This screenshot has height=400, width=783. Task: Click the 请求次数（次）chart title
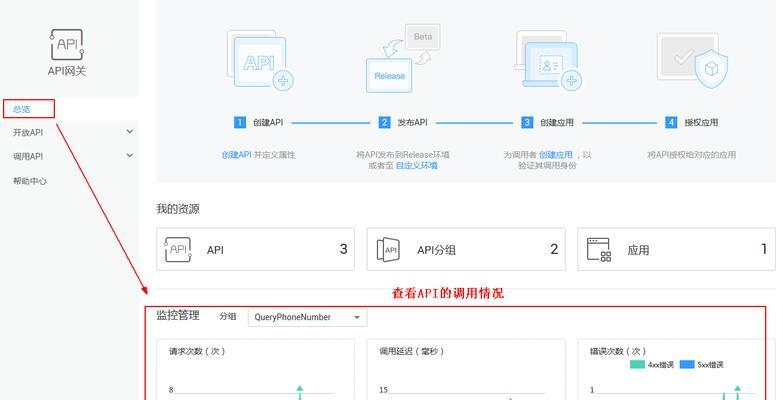tap(197, 352)
